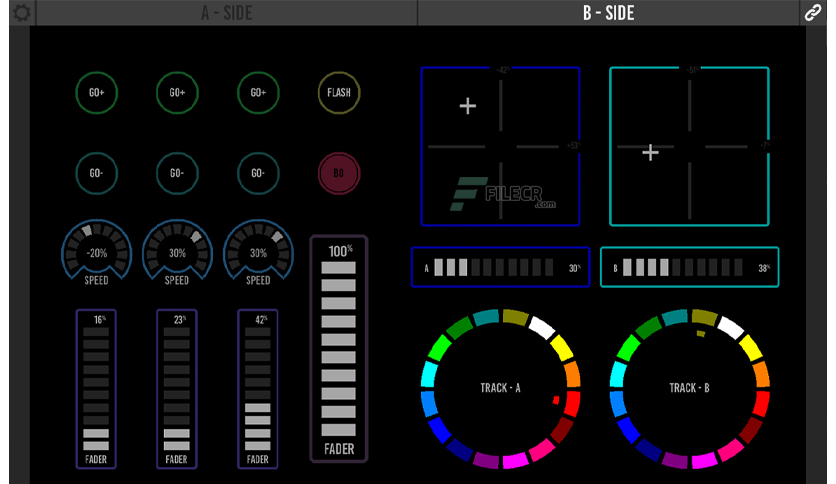Pick dark red on the Track B color wheel

751,430
